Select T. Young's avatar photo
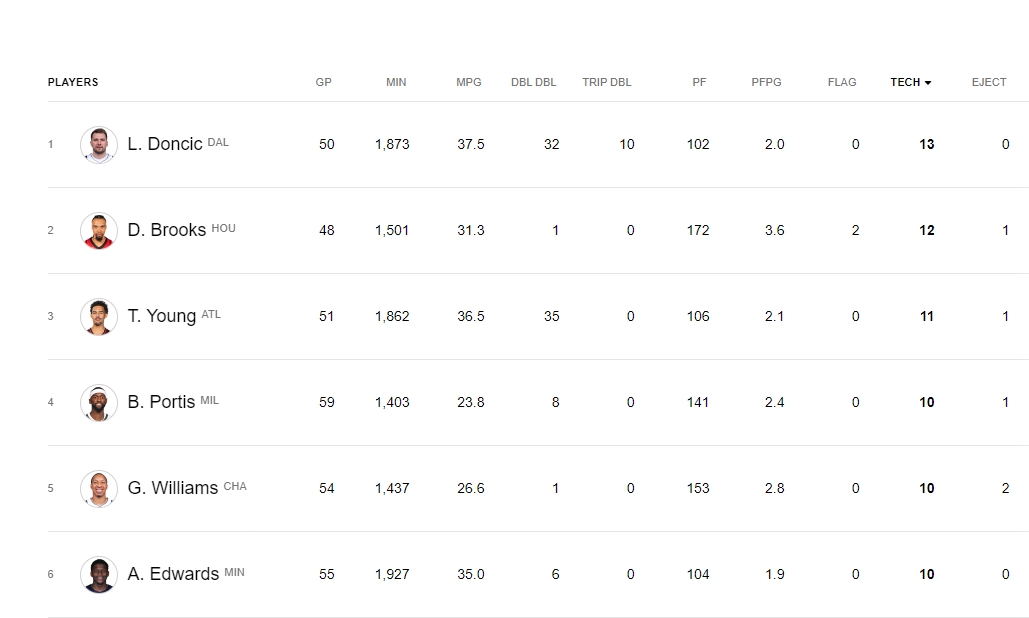 [x=99, y=316]
